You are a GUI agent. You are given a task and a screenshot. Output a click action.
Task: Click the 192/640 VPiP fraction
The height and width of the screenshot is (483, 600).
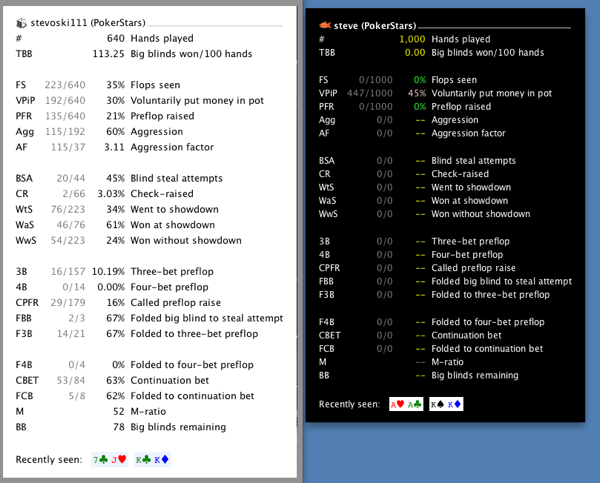(65, 101)
